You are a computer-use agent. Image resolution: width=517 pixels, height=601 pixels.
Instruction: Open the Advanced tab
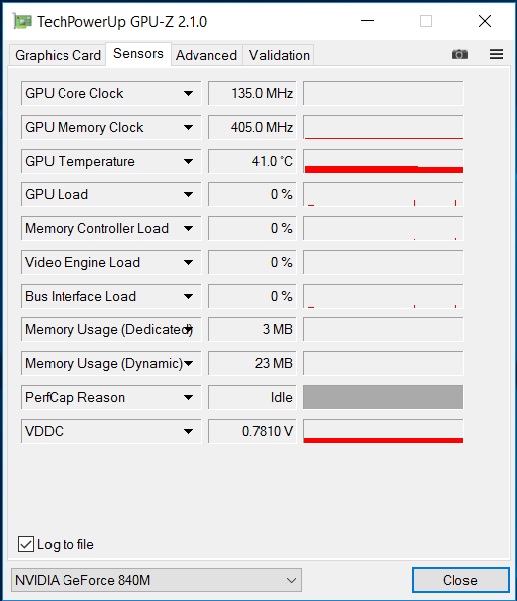point(206,55)
